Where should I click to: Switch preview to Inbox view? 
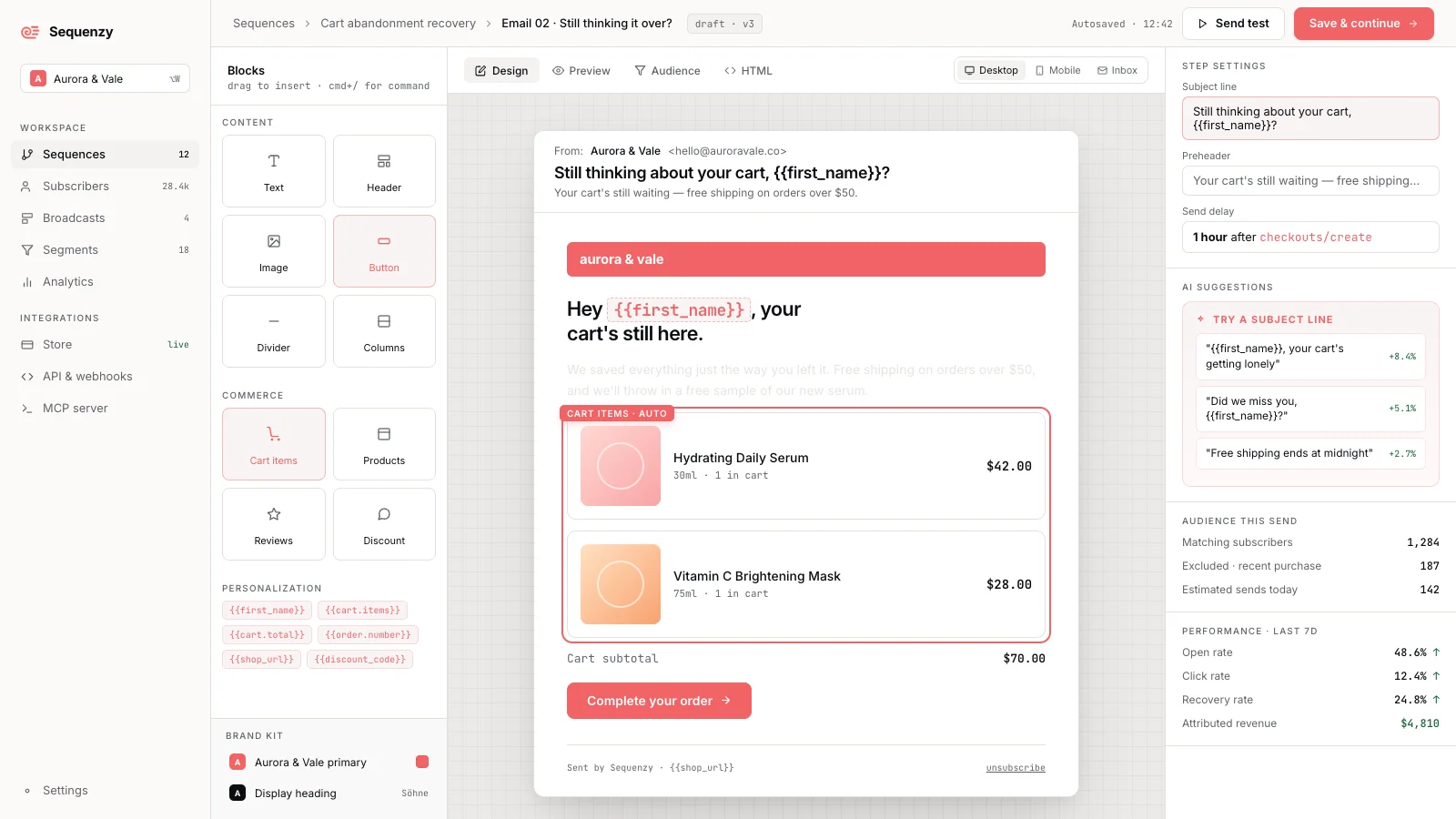(x=1117, y=70)
